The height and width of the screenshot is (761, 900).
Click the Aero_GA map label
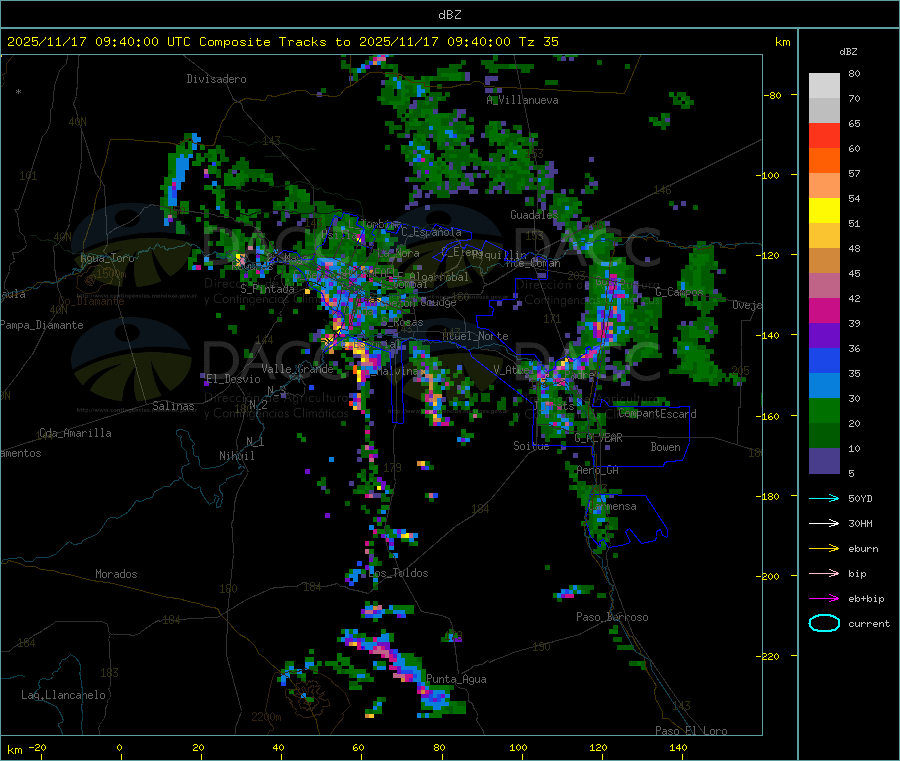[x=598, y=470]
